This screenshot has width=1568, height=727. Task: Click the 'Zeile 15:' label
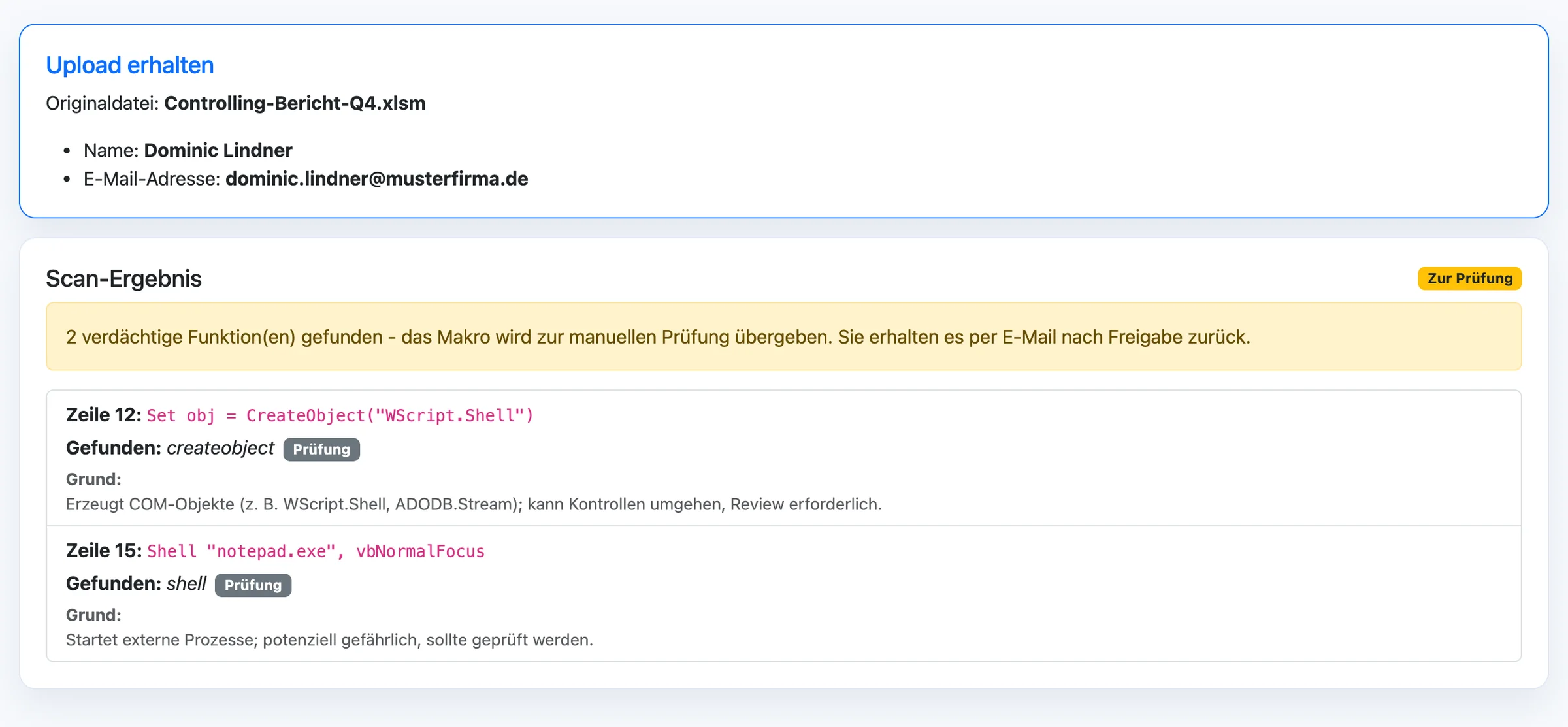(x=104, y=551)
